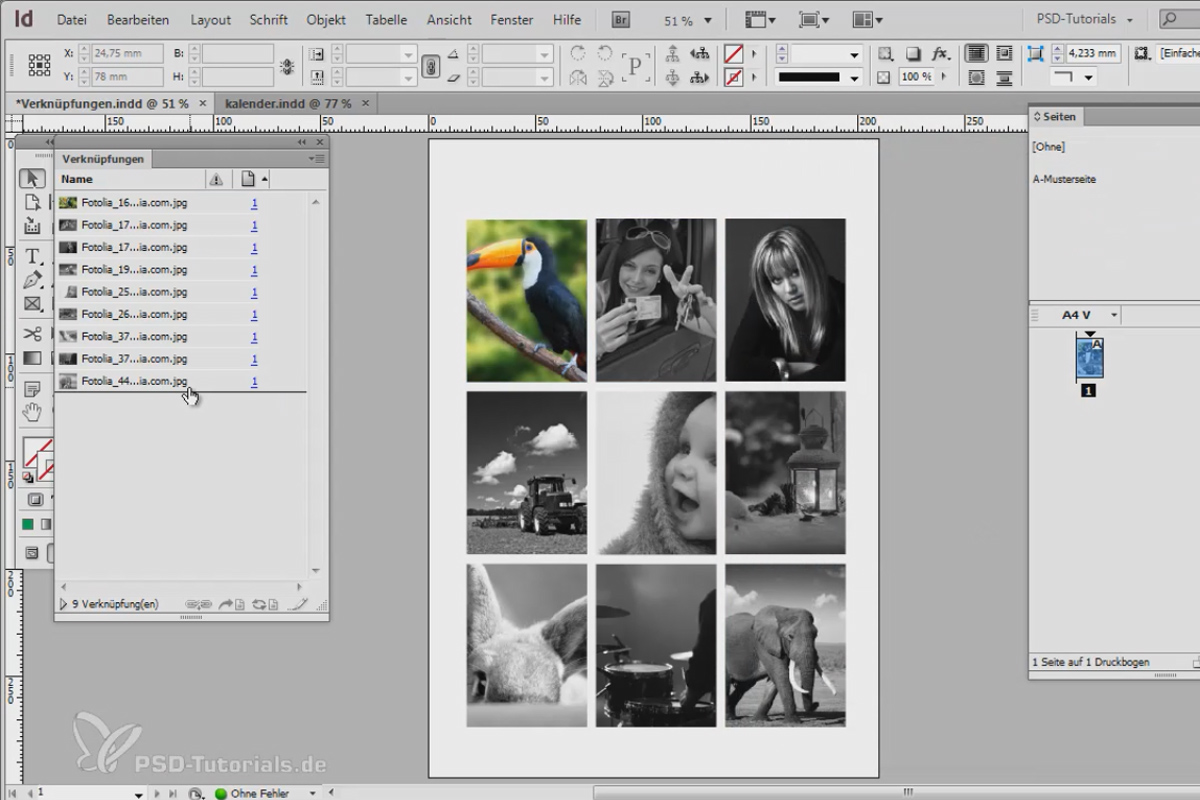Select page 1 thumbnail in Seiten panel
The width and height of the screenshot is (1200, 800).
pyautogui.click(x=1089, y=358)
